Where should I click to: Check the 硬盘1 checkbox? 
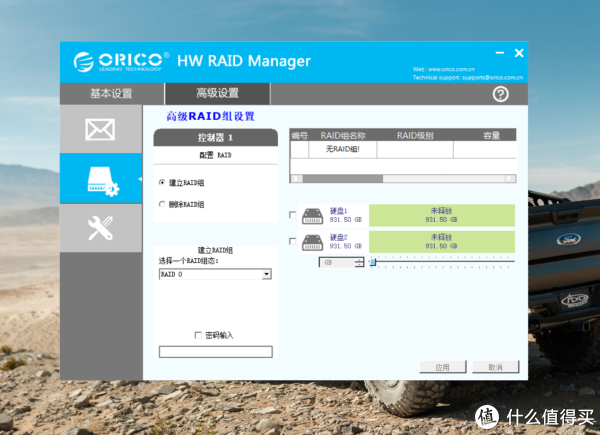click(x=292, y=215)
